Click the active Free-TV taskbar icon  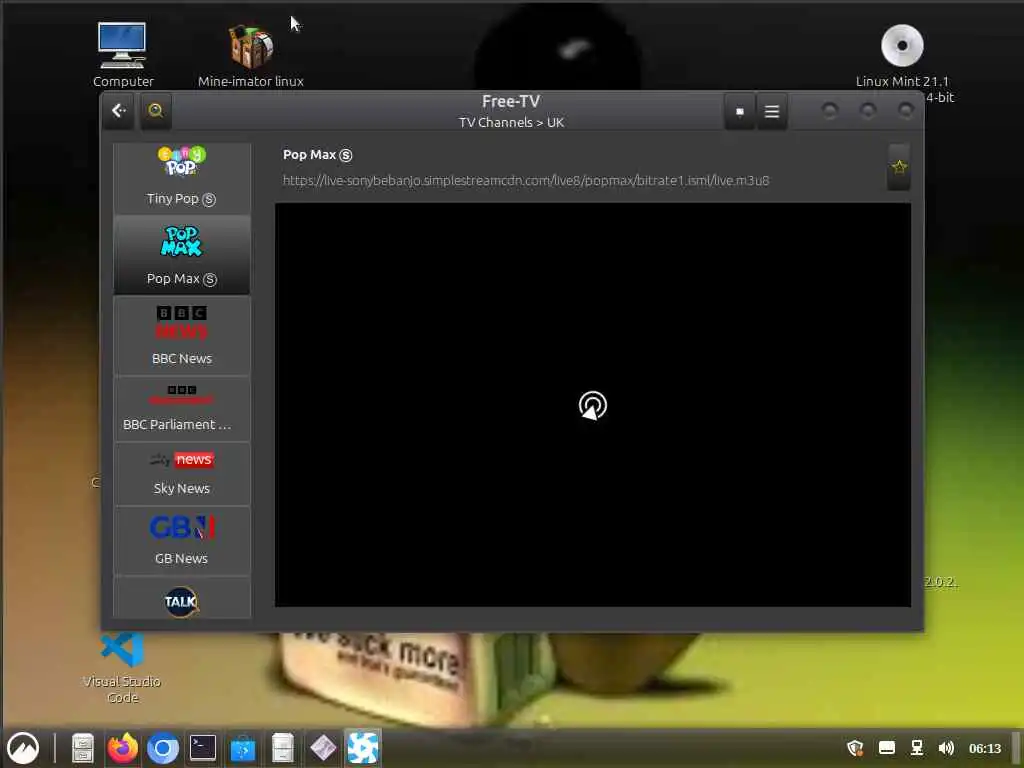(362, 748)
